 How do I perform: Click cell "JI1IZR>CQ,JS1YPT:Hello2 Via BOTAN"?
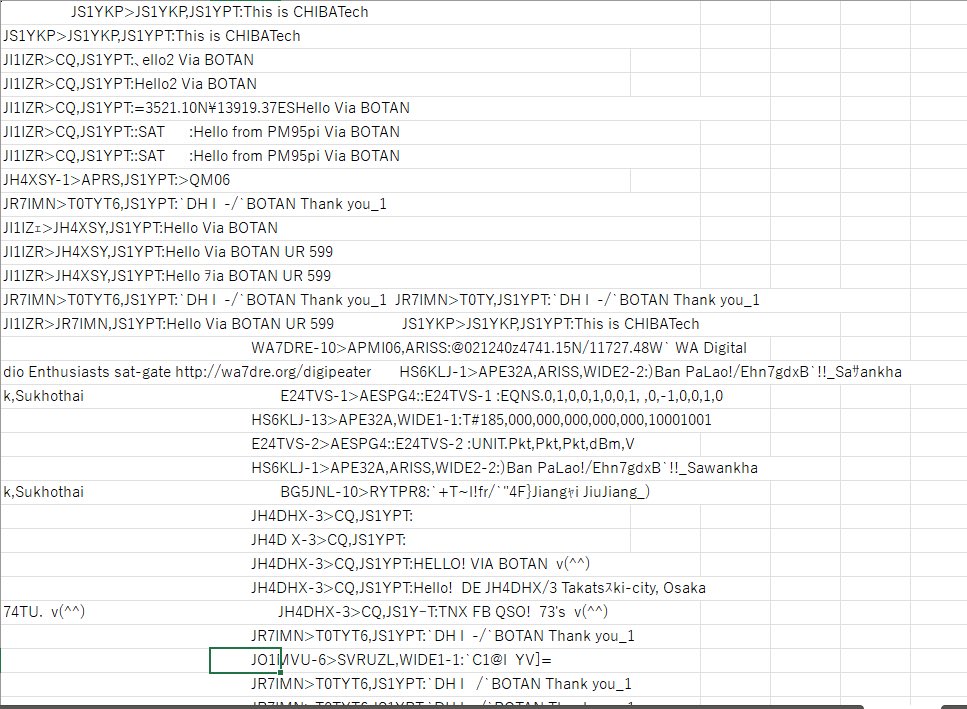130,84
